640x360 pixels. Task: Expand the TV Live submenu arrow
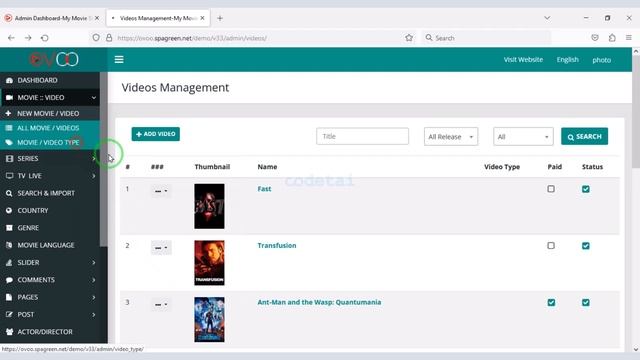coord(93,176)
